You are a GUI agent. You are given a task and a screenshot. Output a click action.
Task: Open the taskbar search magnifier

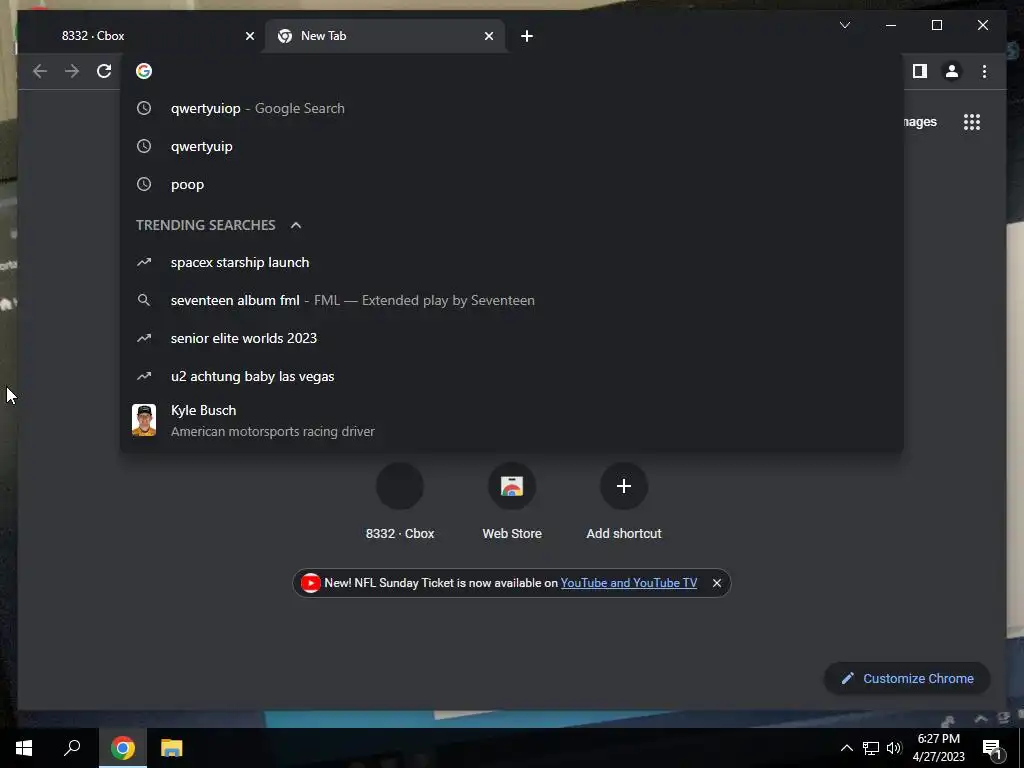(x=72, y=748)
